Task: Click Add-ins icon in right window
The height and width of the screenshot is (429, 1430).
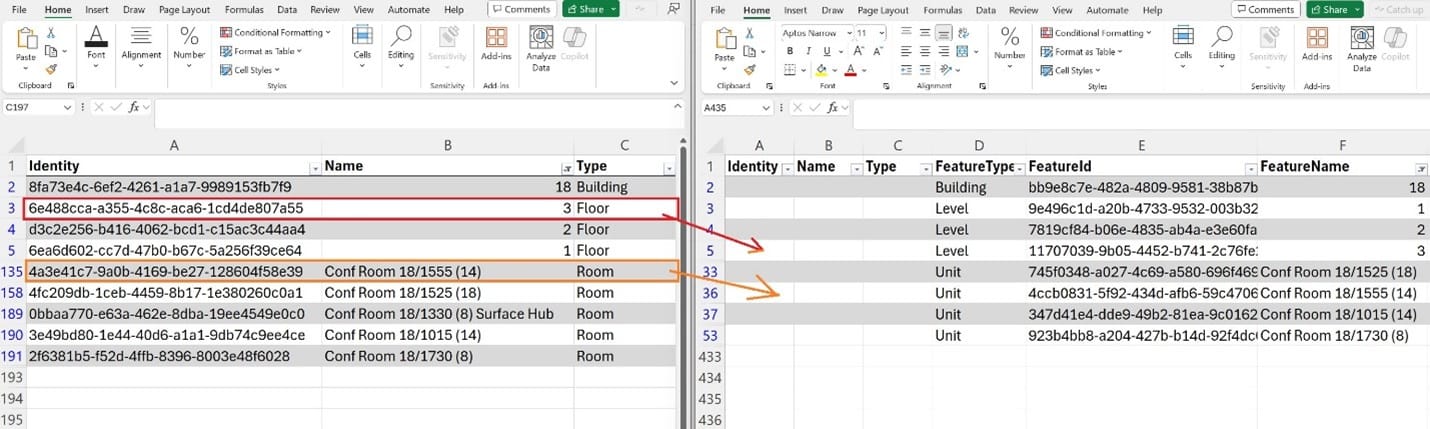Action: pyautogui.click(x=1317, y=37)
